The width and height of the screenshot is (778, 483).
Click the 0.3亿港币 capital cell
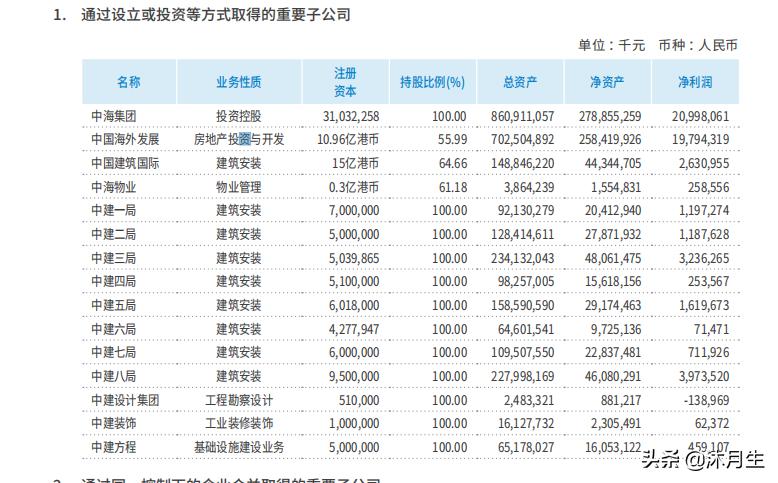pyautogui.click(x=354, y=187)
